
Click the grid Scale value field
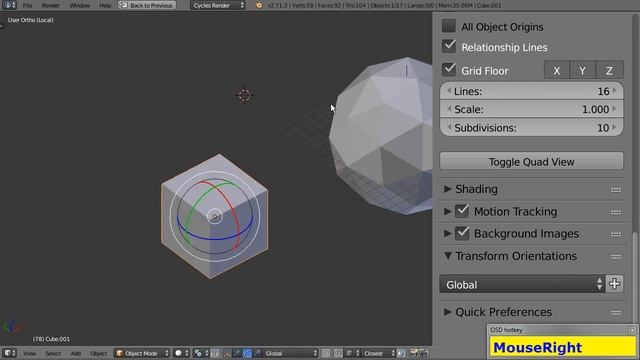click(x=531, y=109)
